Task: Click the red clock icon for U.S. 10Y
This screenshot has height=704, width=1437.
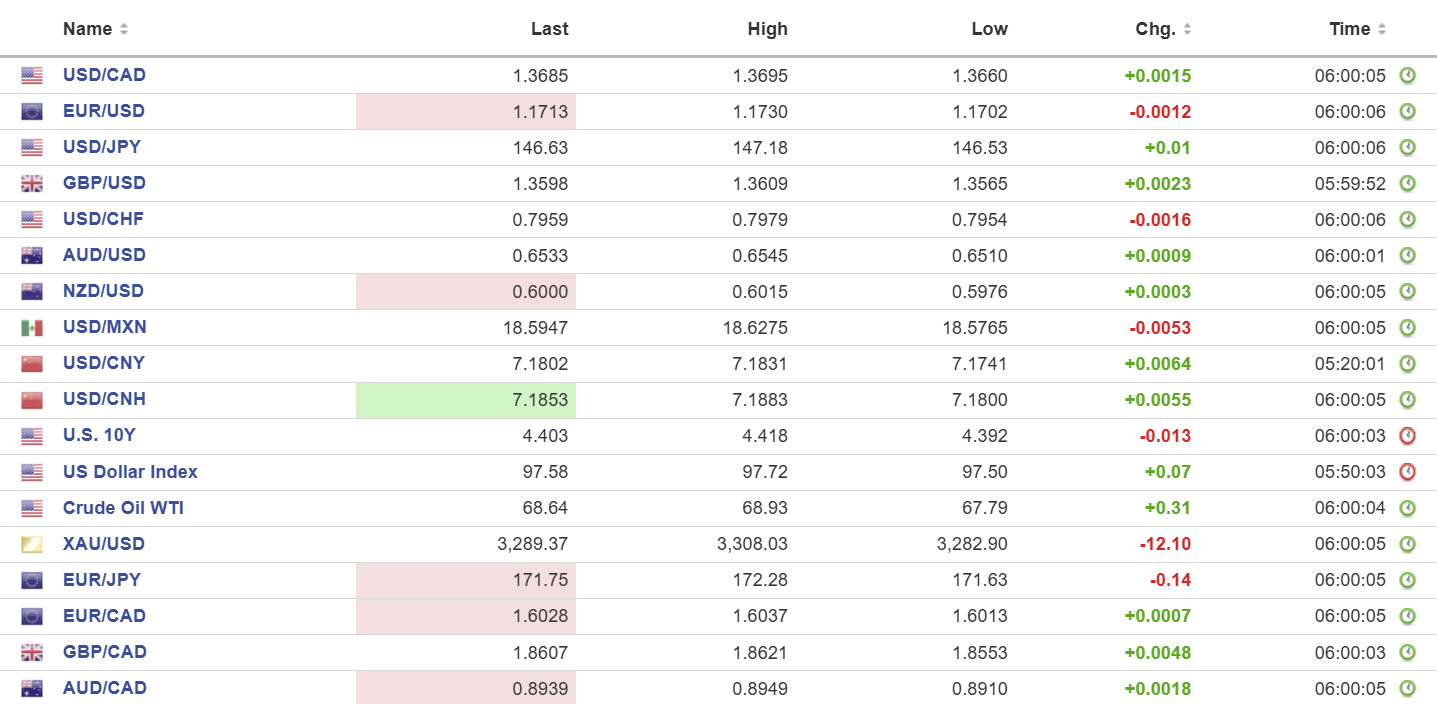Action: [1407, 435]
